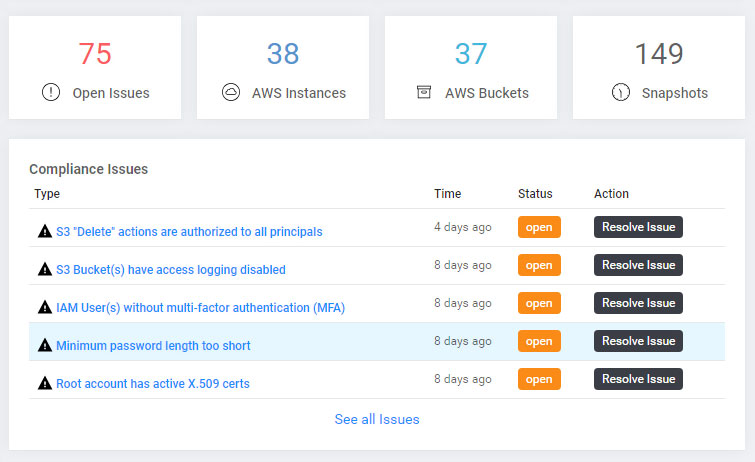Click 8 days ago in S3 Bucket(s) row
Viewport: 755px width, 462px height.
coord(463,265)
